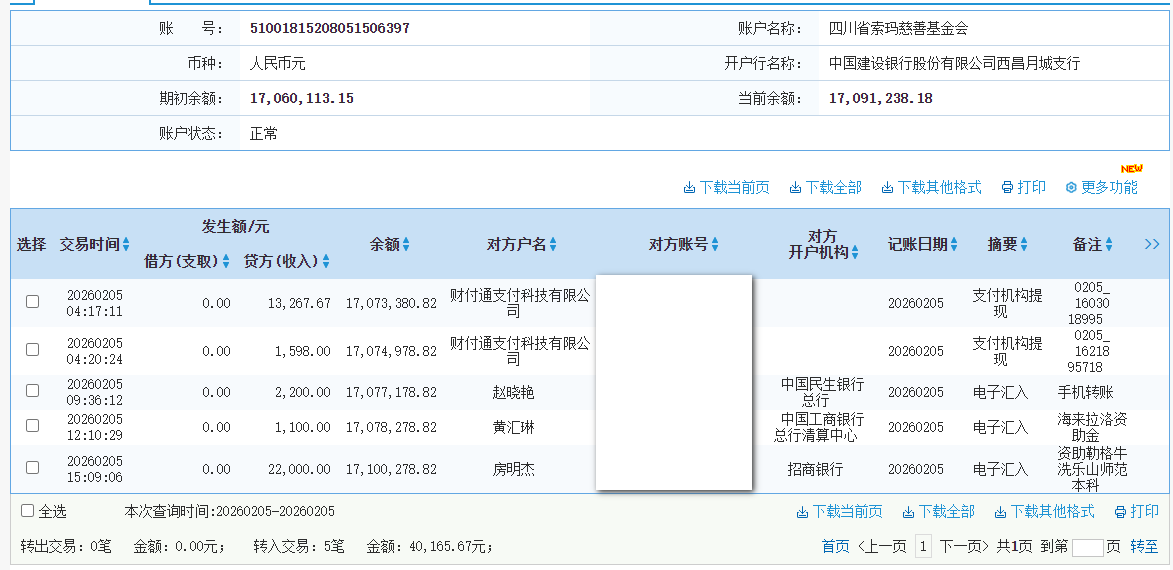Click the bottom 下载全部 download icon
The image size is (1173, 570).
coord(908,512)
